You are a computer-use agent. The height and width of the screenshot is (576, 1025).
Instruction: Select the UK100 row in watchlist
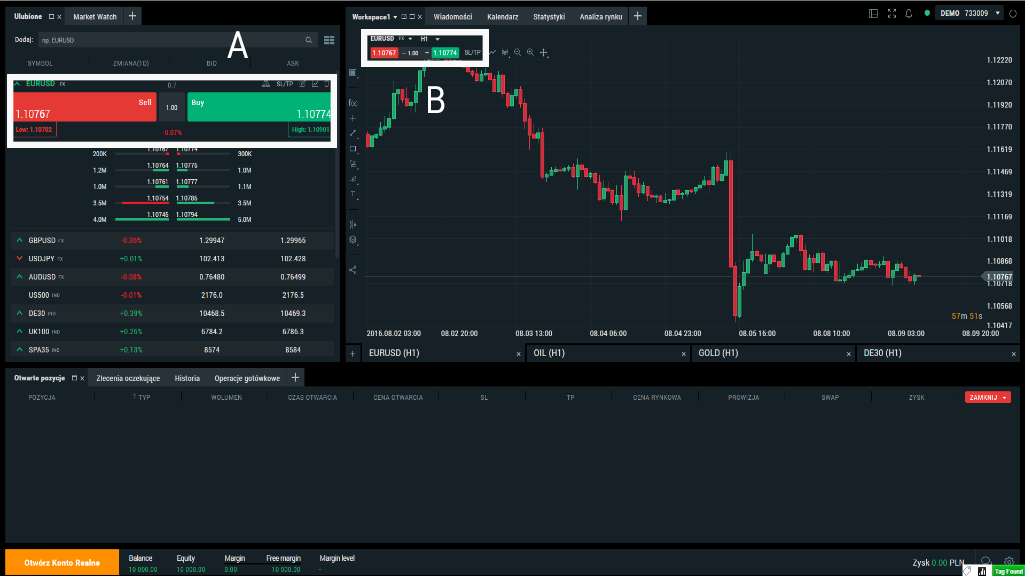point(173,331)
